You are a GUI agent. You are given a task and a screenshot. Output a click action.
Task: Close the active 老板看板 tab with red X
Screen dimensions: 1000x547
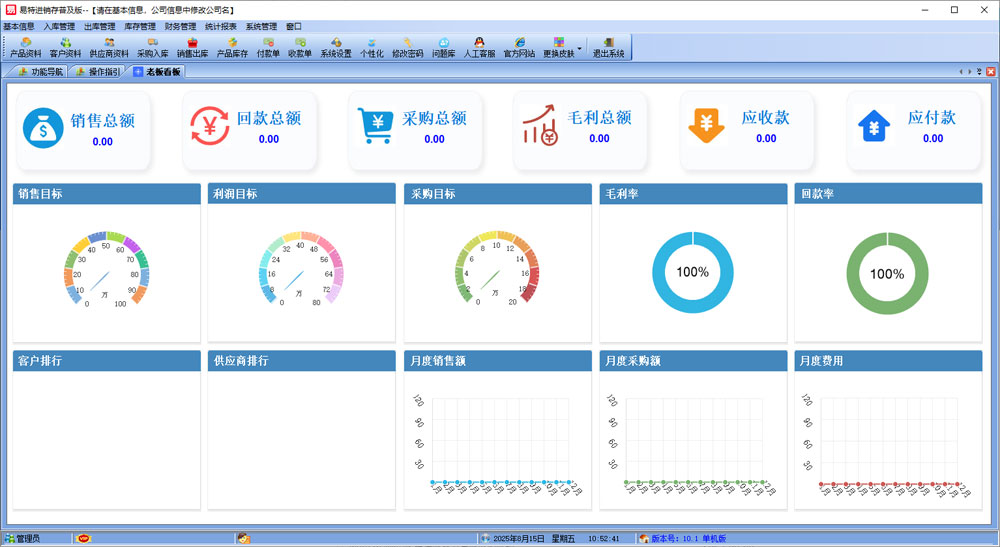pos(990,72)
